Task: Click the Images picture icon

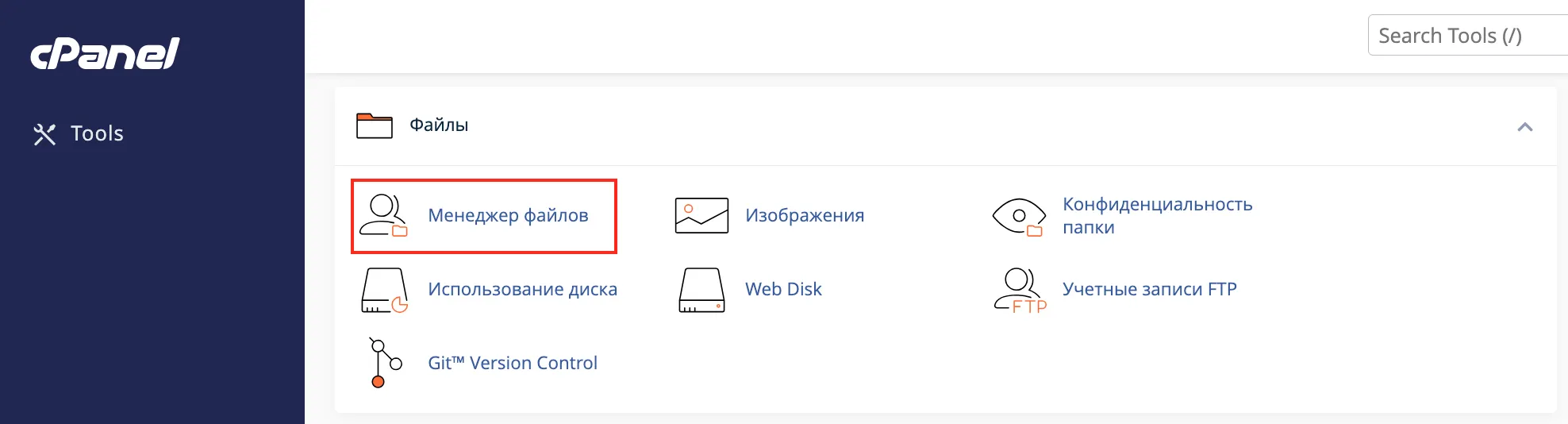Action: [x=701, y=215]
